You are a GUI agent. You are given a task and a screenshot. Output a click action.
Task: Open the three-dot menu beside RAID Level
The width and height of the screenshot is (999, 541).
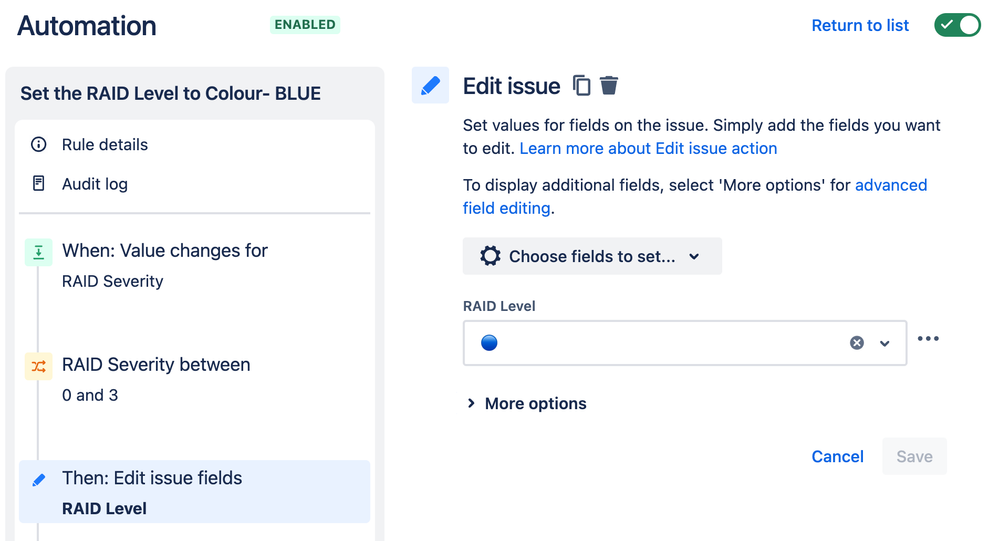tap(928, 339)
